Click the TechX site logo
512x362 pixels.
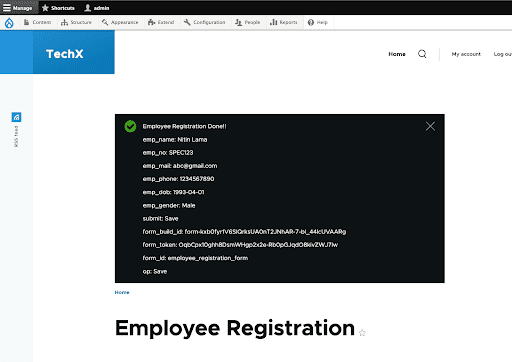(x=65, y=54)
